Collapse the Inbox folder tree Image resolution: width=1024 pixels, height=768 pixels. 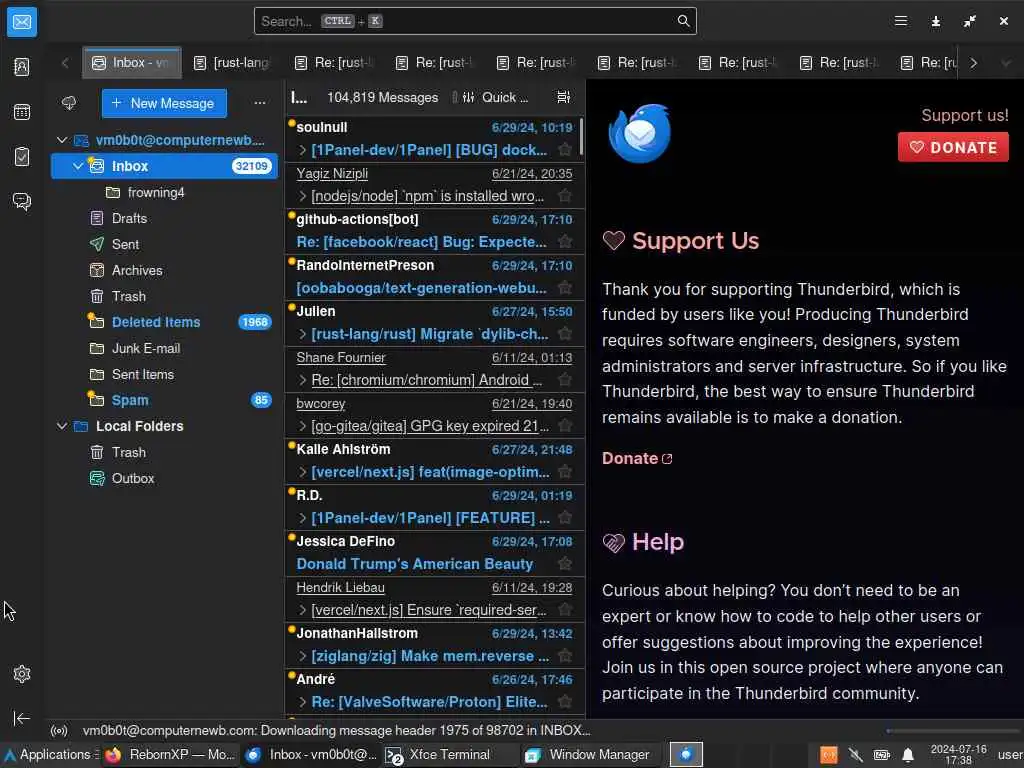pos(78,166)
